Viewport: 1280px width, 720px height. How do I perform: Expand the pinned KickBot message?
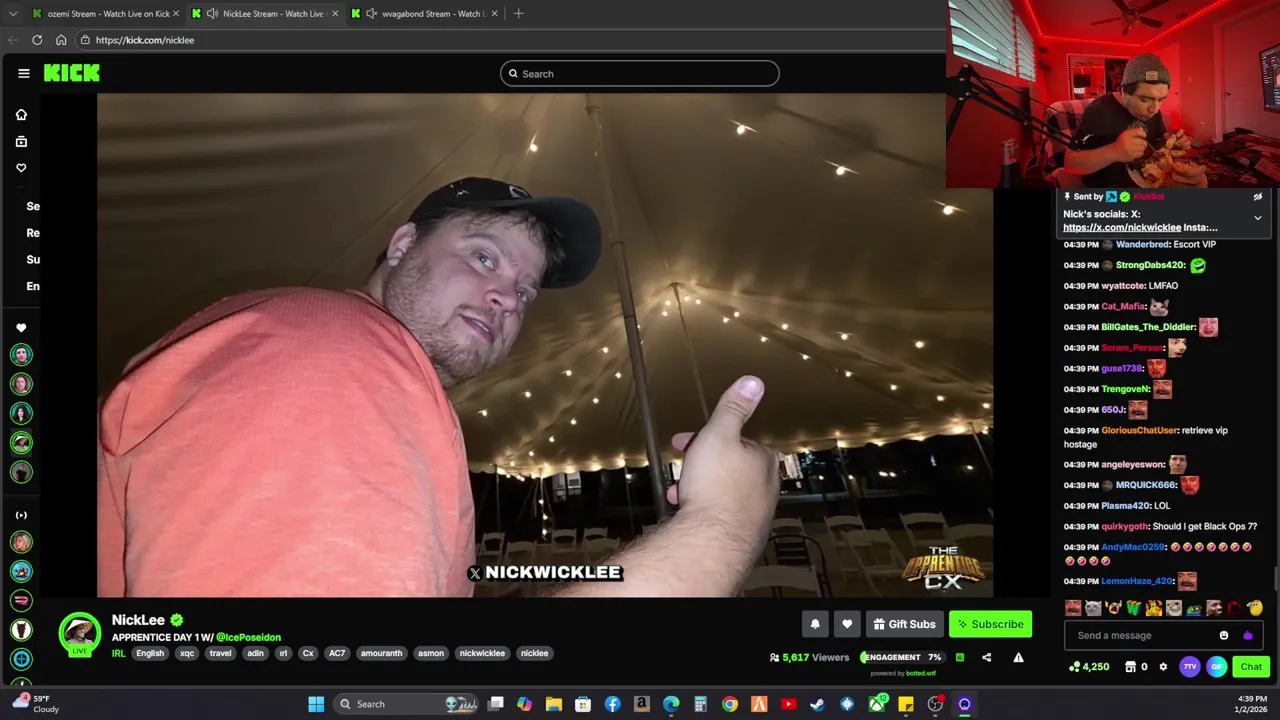click(x=1258, y=217)
